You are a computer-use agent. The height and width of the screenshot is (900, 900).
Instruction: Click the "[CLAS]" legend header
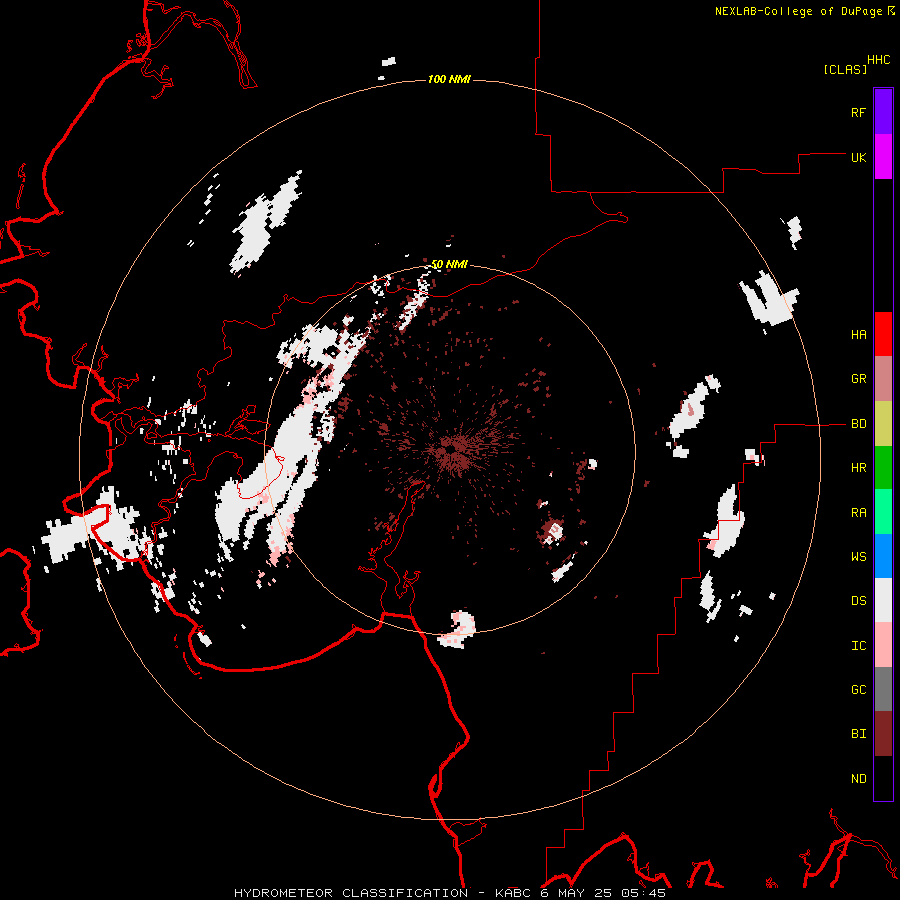tap(845, 69)
